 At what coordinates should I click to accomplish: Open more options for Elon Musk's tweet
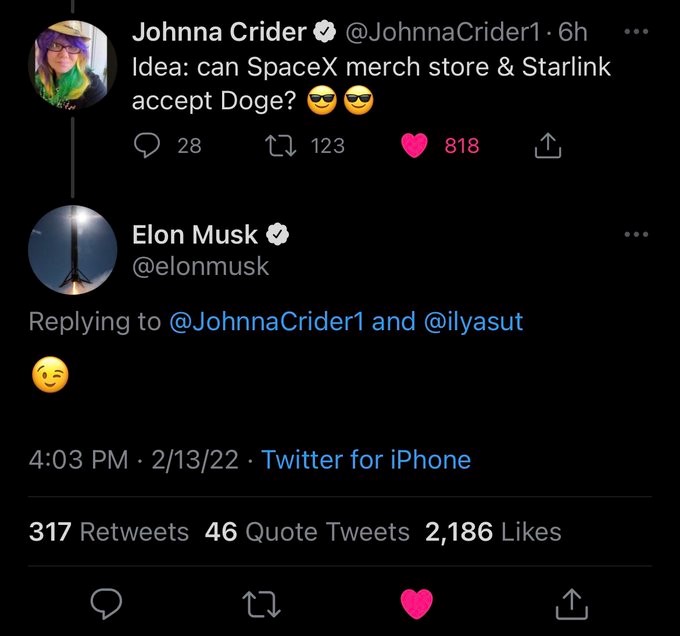pyautogui.click(x=635, y=235)
